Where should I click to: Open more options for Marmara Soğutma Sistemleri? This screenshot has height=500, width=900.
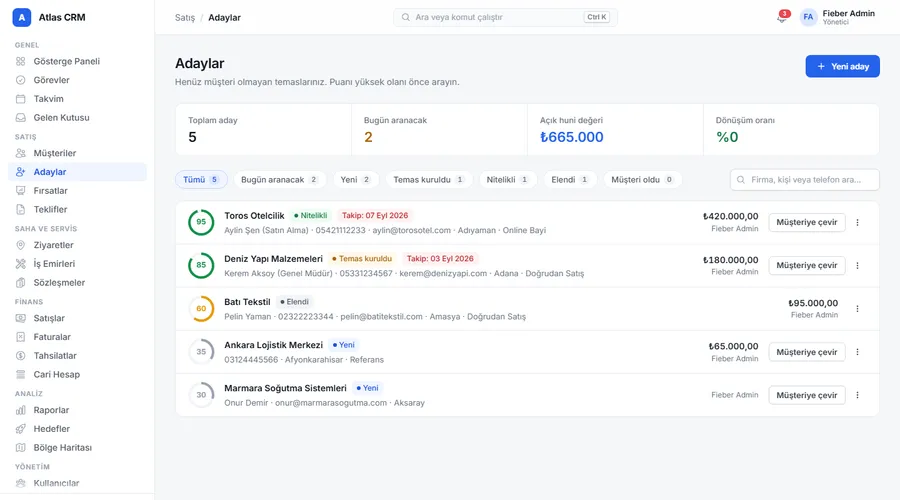[x=858, y=395]
